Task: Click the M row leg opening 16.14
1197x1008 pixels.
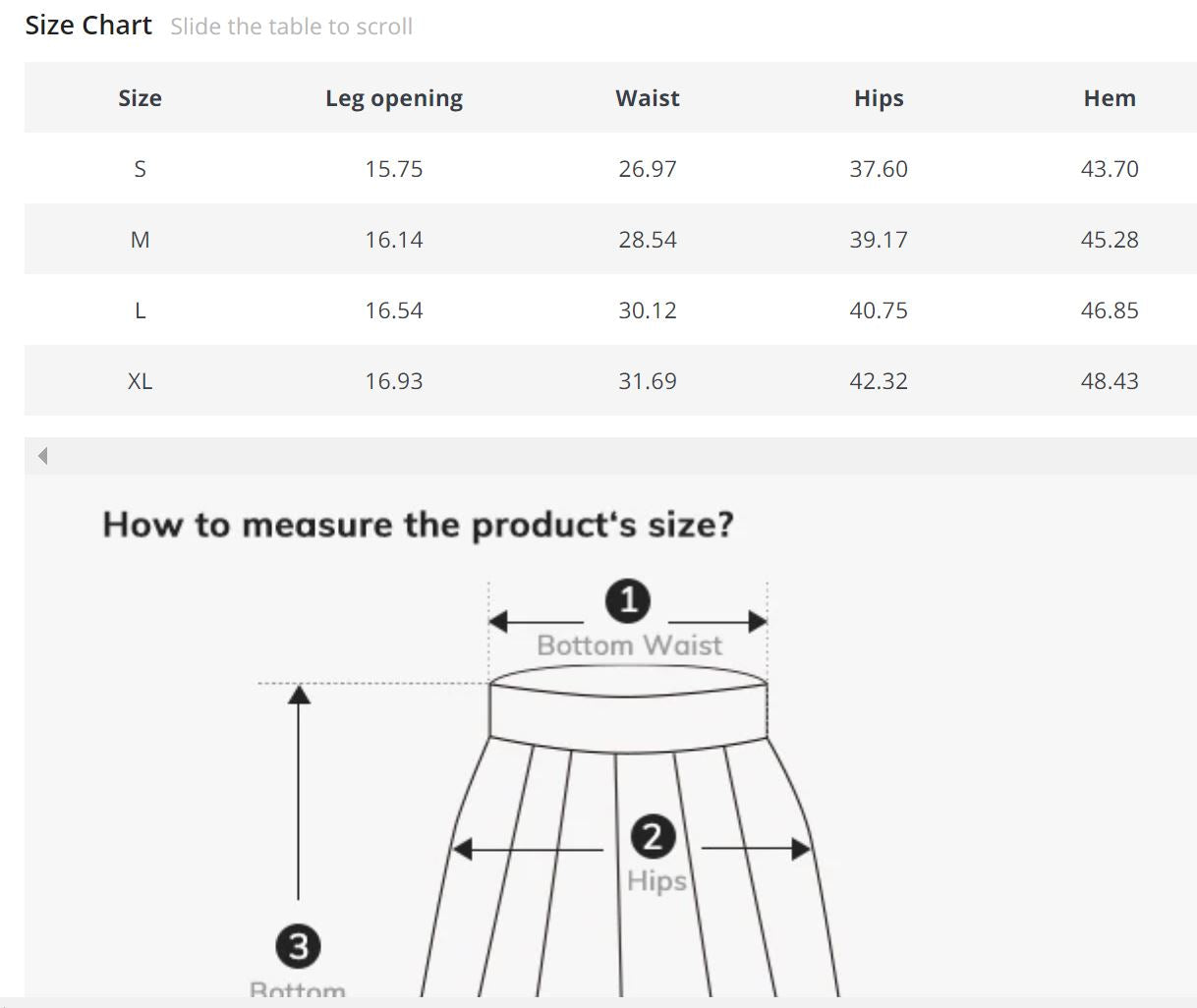Action: coord(394,240)
